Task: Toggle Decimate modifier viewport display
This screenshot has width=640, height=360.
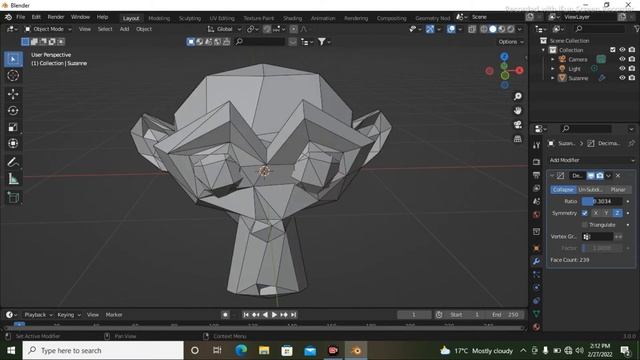Action: pos(591,176)
